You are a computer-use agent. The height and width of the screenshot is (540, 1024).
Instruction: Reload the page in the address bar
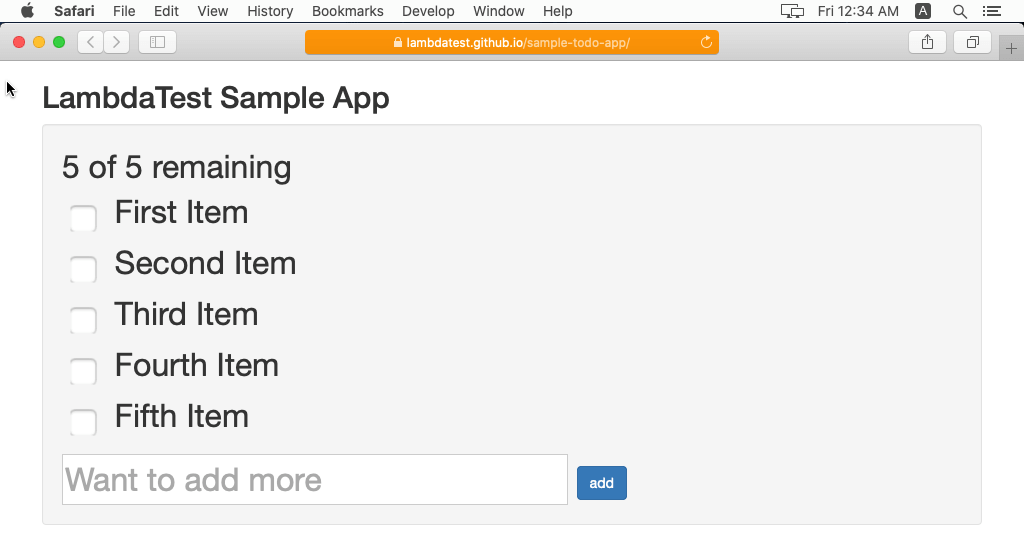(706, 42)
